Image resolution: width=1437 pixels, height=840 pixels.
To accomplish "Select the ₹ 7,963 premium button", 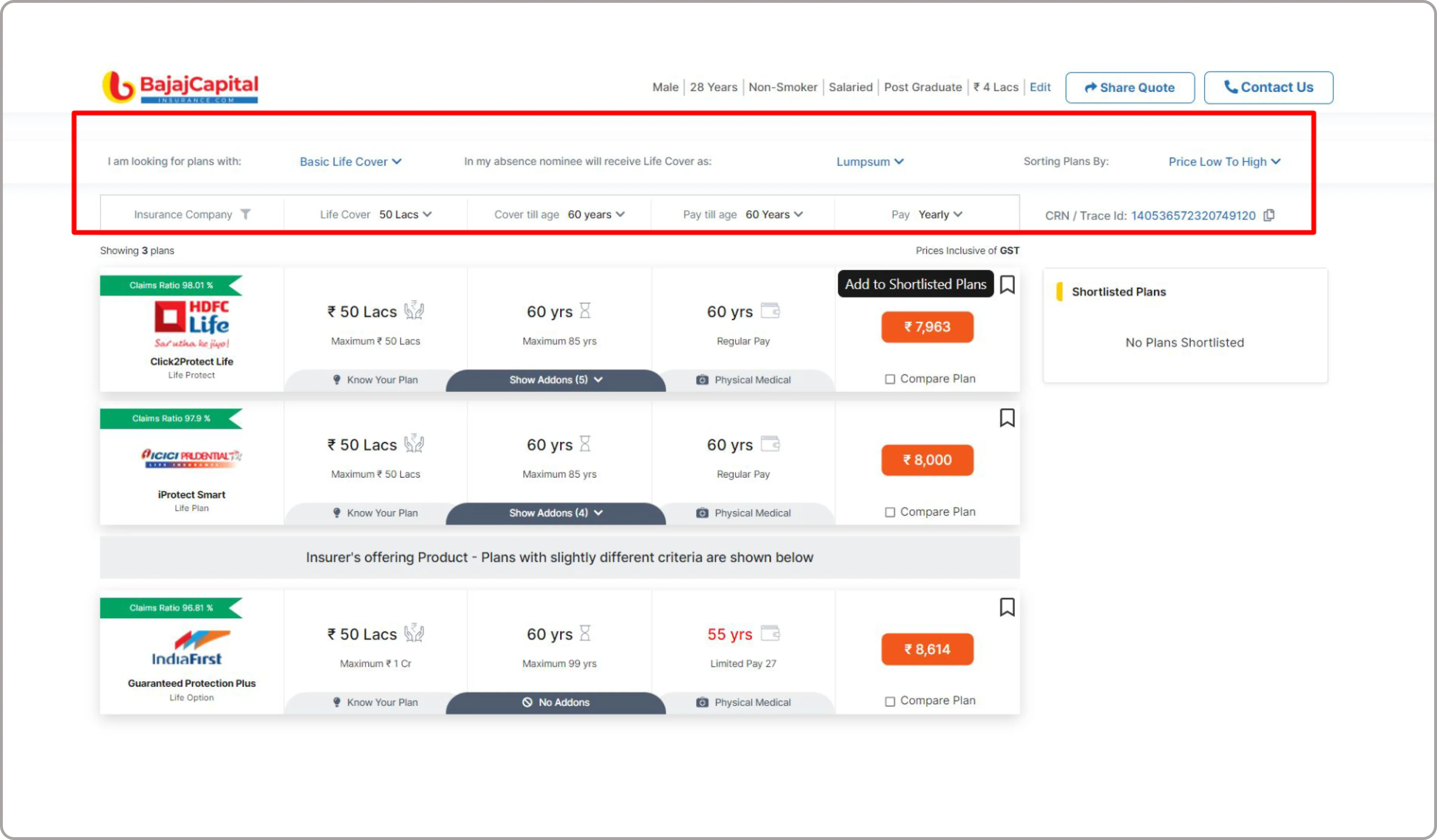I will (927, 327).
